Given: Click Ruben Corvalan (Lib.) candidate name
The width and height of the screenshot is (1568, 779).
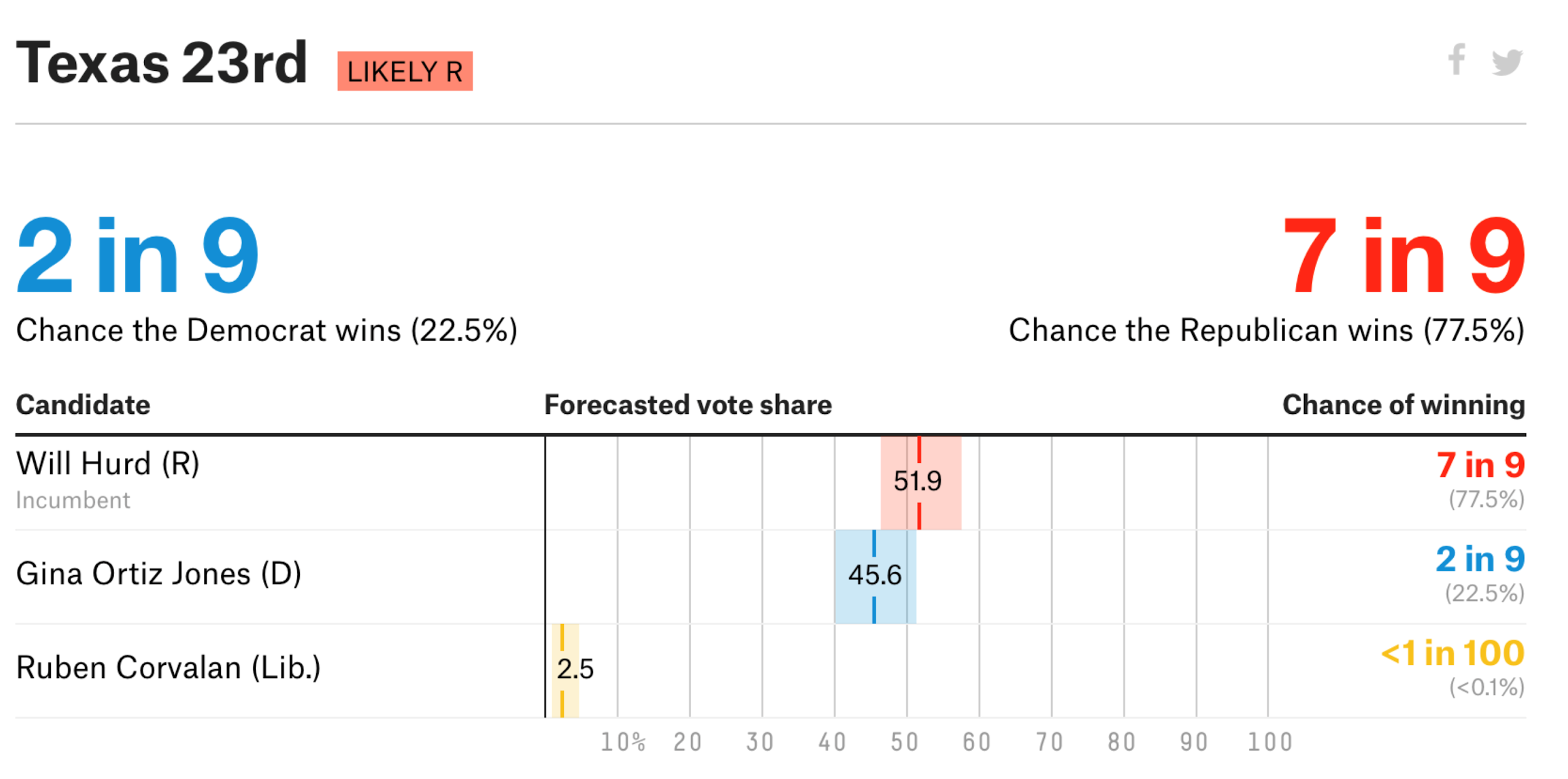Looking at the screenshot, I should coord(168,667).
